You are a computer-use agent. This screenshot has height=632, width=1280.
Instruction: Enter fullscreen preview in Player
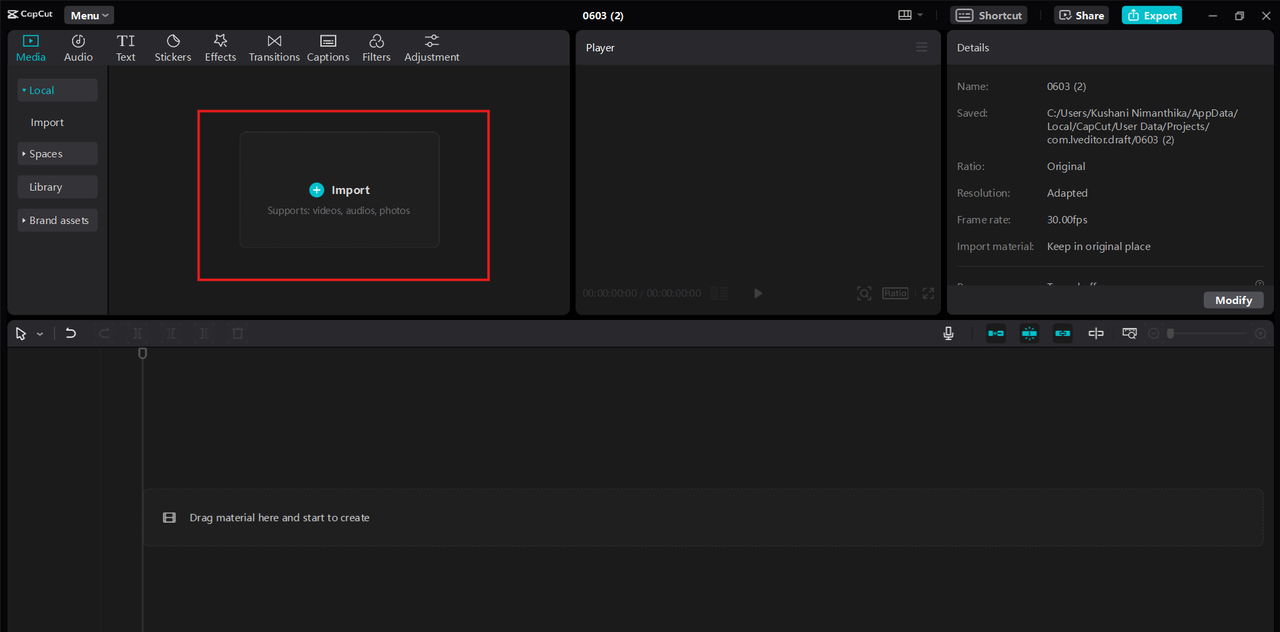[x=928, y=293]
